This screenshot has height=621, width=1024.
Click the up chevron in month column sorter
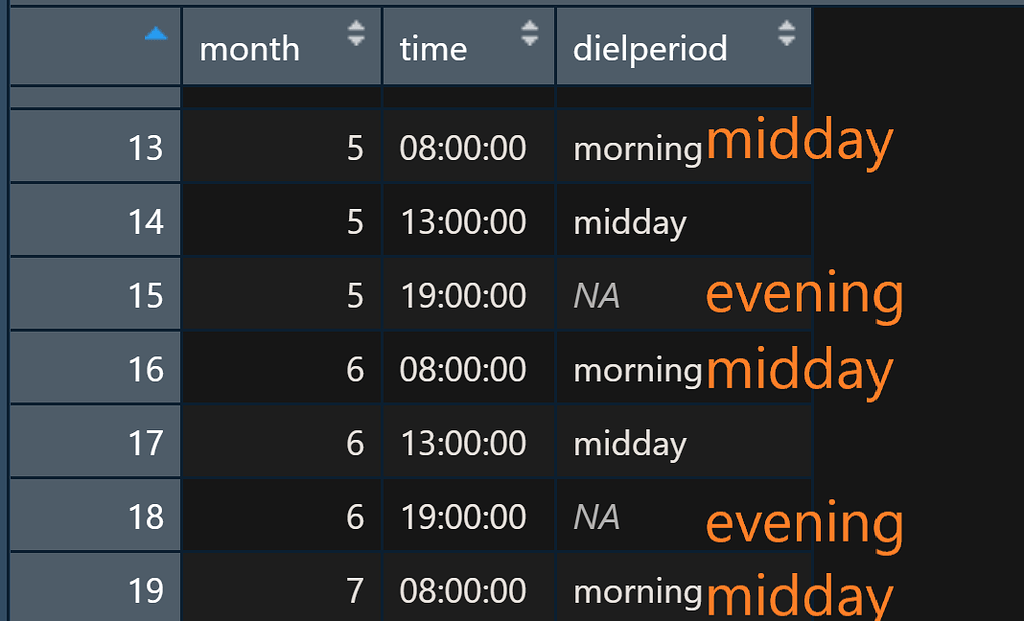(x=356, y=26)
